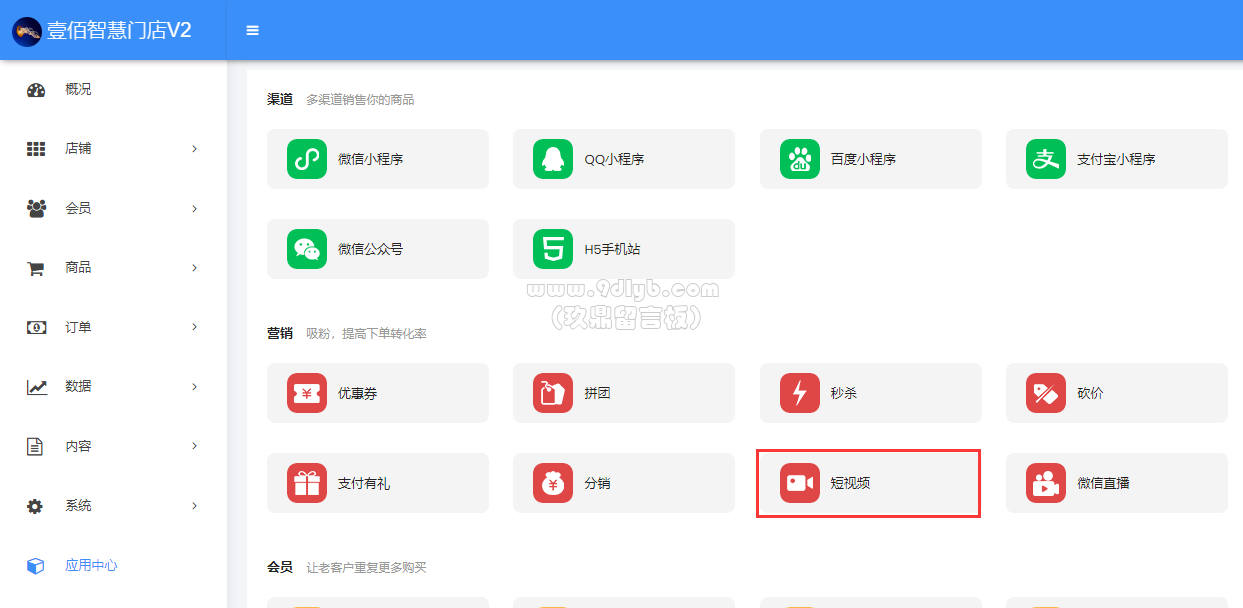Screen dimensions: 1243x608
Task: Click the 秒杀 lightning bolt icon
Action: (800, 393)
